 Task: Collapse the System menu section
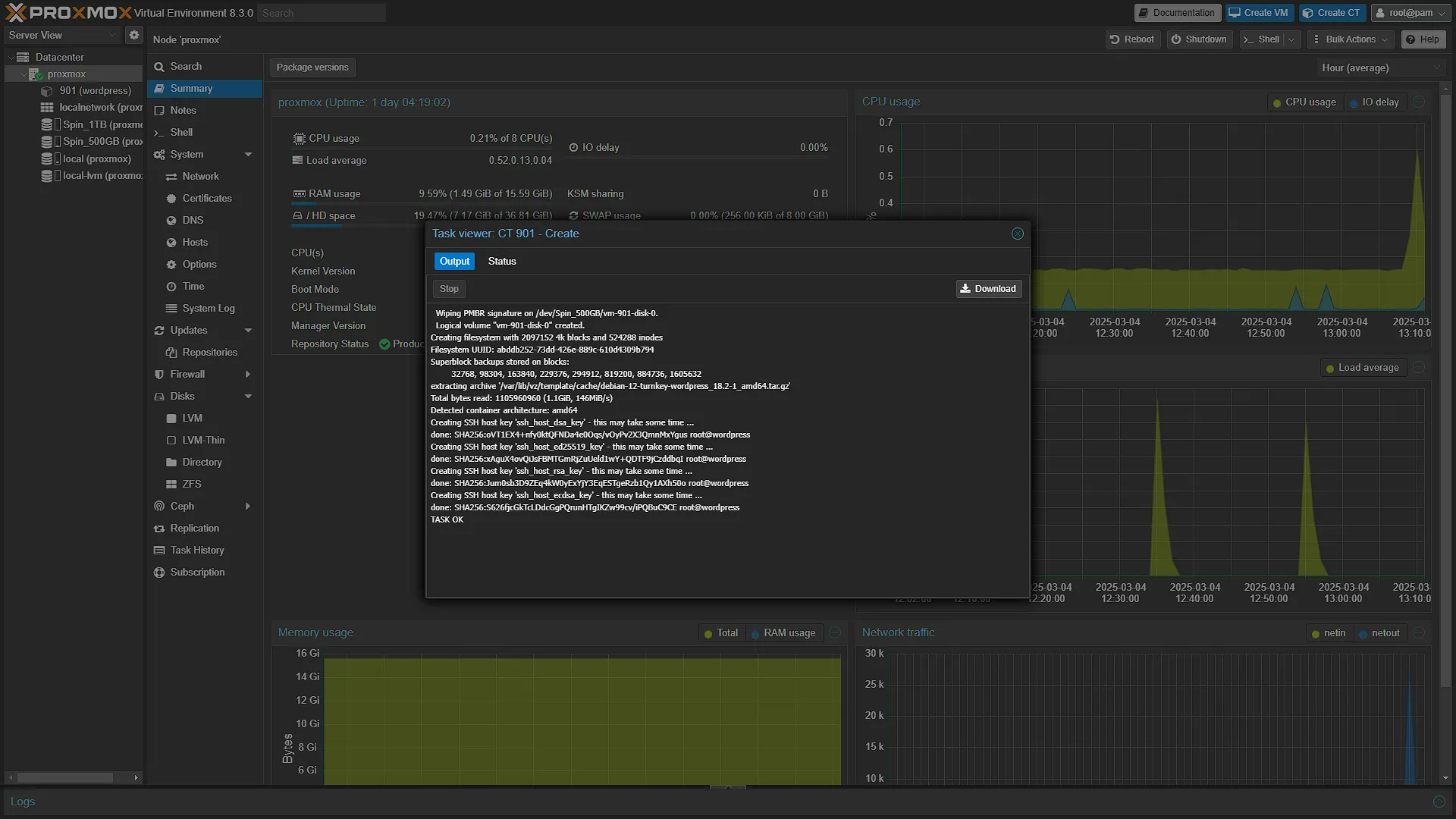tap(248, 155)
